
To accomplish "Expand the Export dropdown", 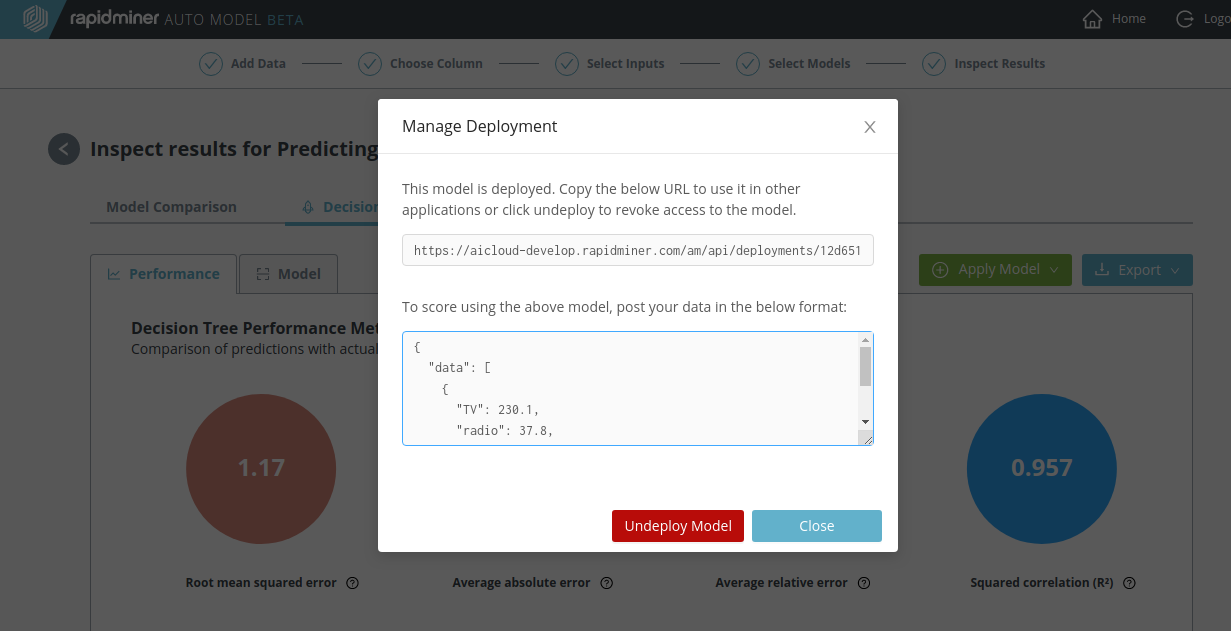I will [1137, 270].
